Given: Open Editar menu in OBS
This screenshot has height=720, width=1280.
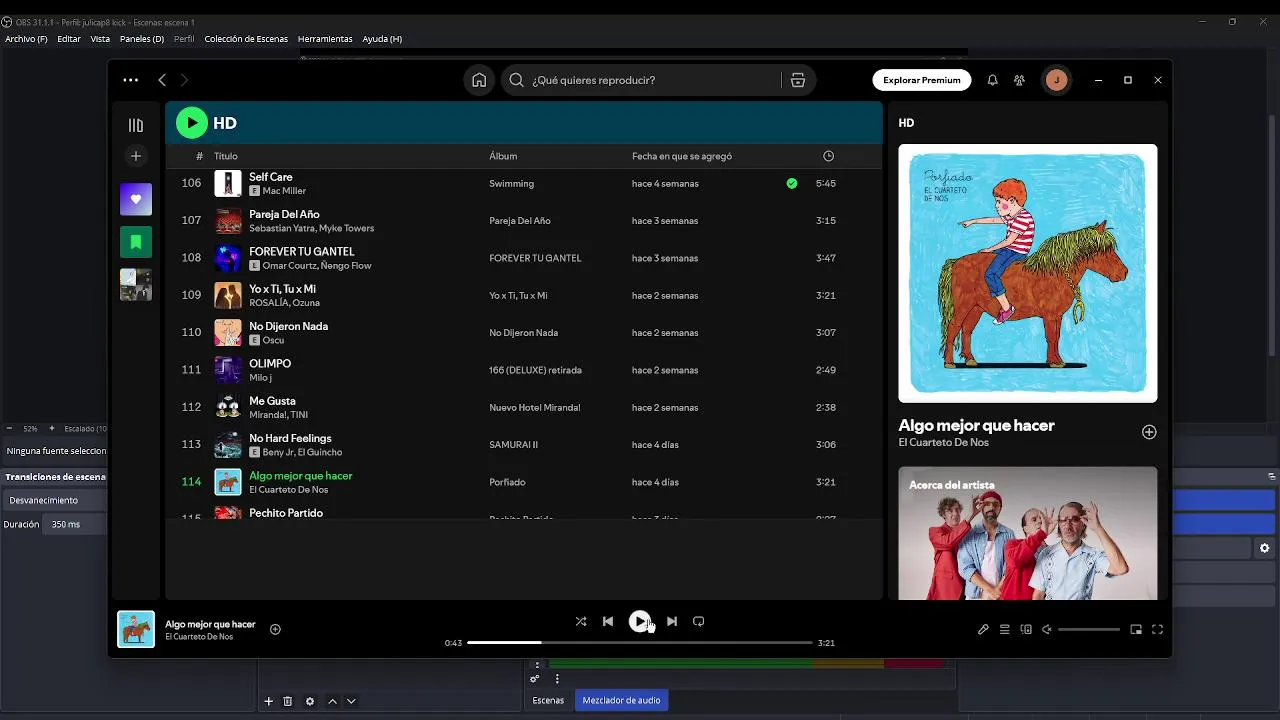Looking at the screenshot, I should pos(69,39).
